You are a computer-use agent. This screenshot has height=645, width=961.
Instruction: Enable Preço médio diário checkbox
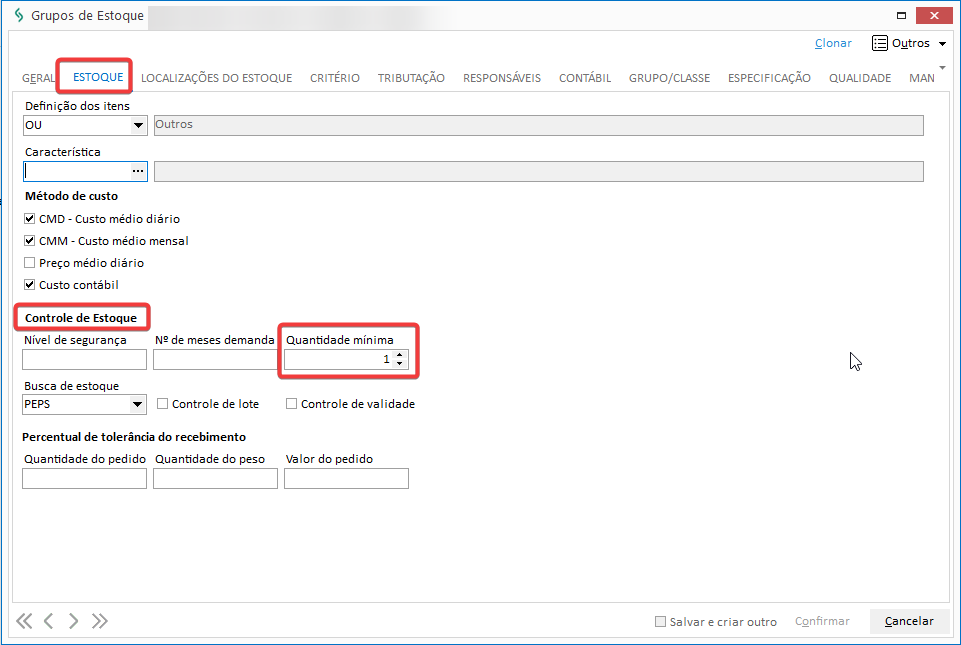pos(30,263)
